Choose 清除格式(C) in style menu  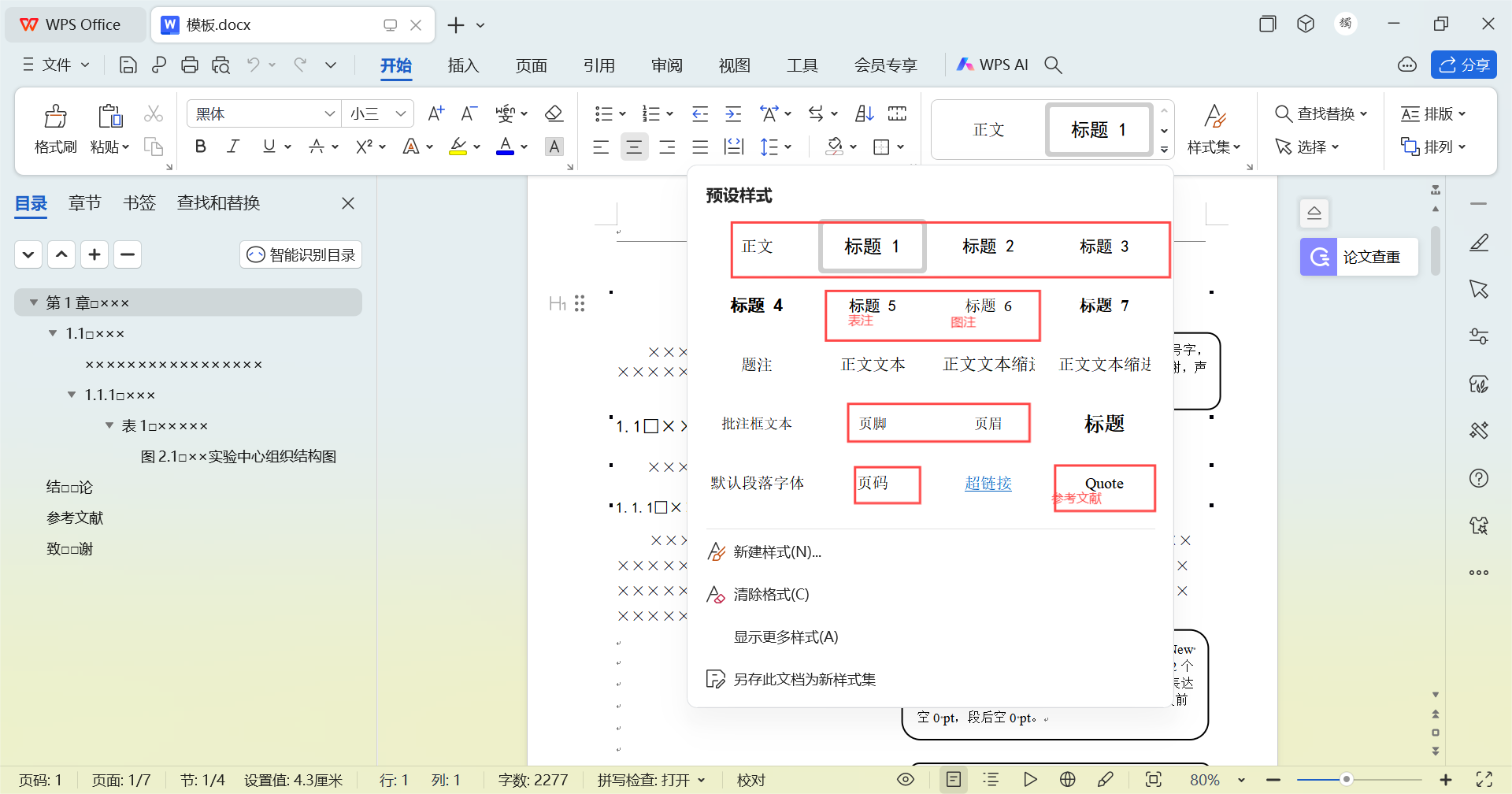click(x=758, y=595)
